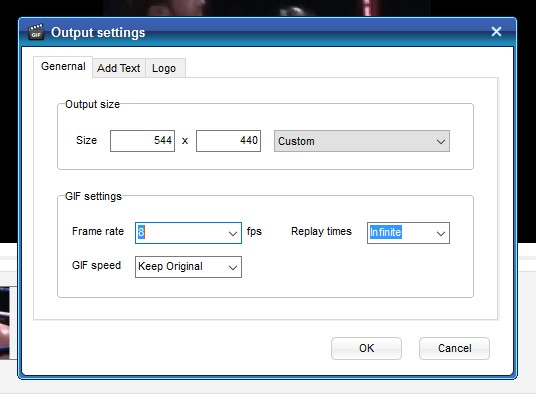Expand the Replay times dropdown arrow

click(x=441, y=234)
